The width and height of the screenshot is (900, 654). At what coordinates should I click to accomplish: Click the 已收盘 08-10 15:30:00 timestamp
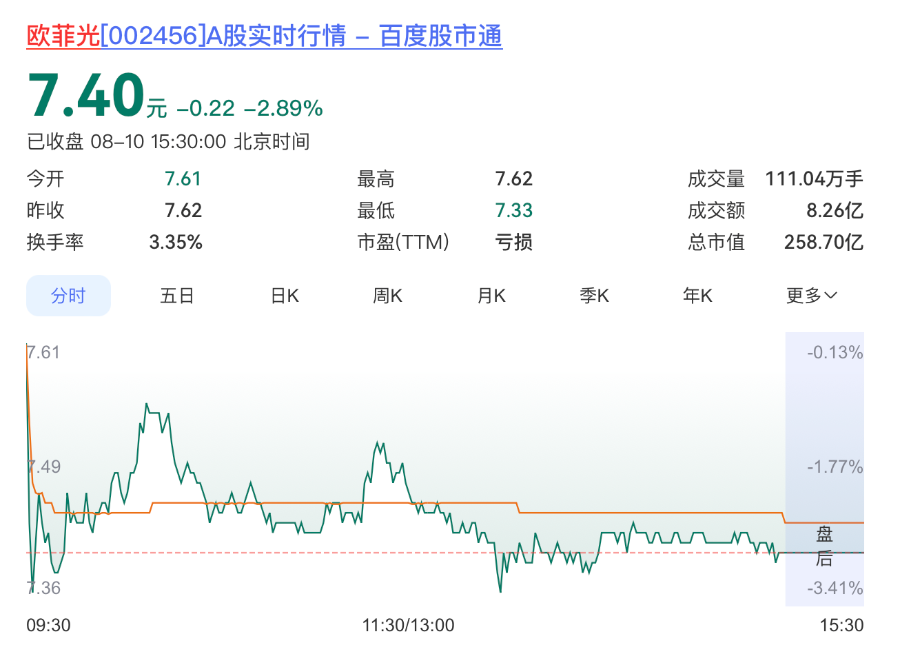click(x=168, y=141)
